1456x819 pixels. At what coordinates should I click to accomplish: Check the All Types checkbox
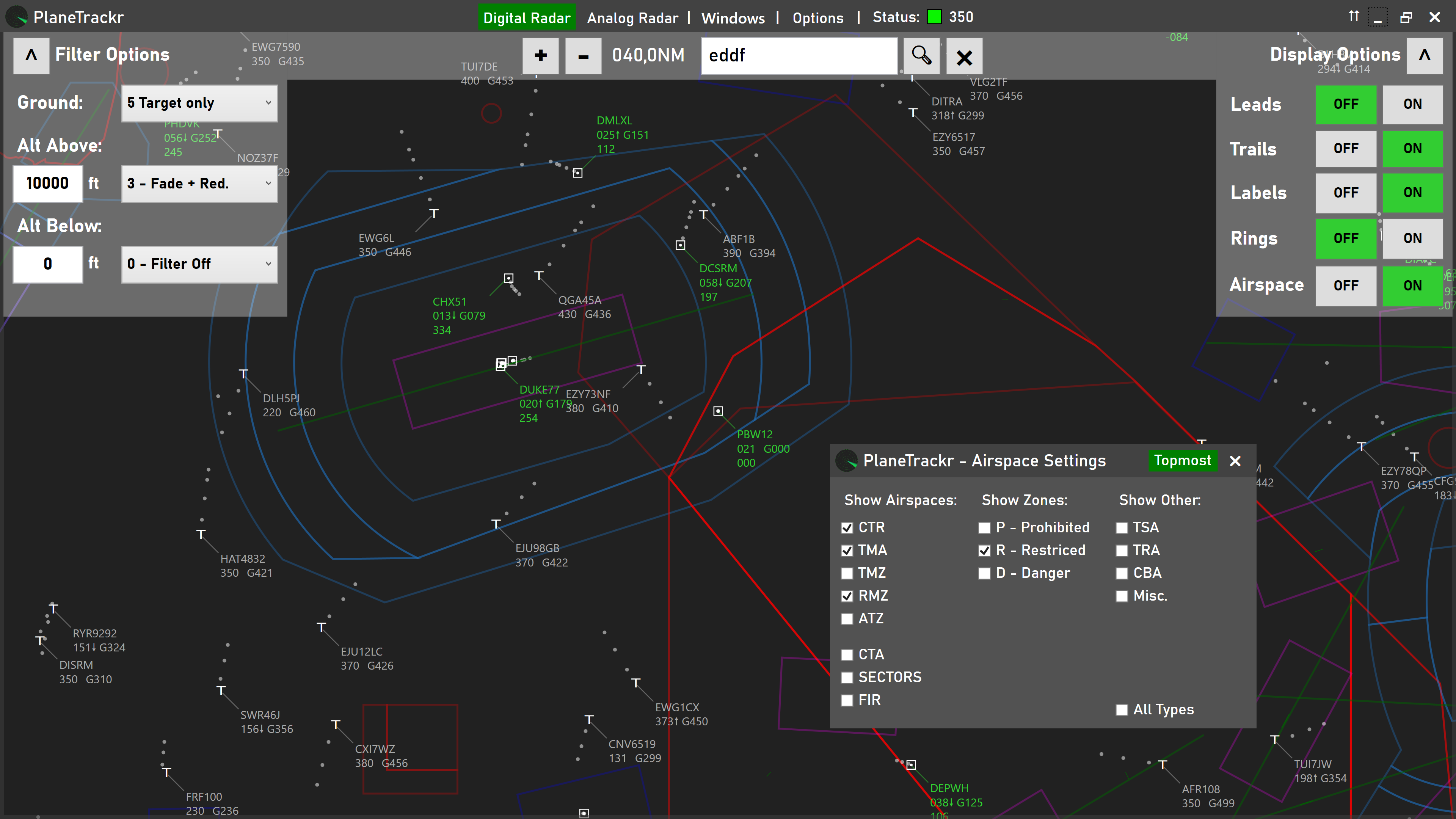[1122, 710]
